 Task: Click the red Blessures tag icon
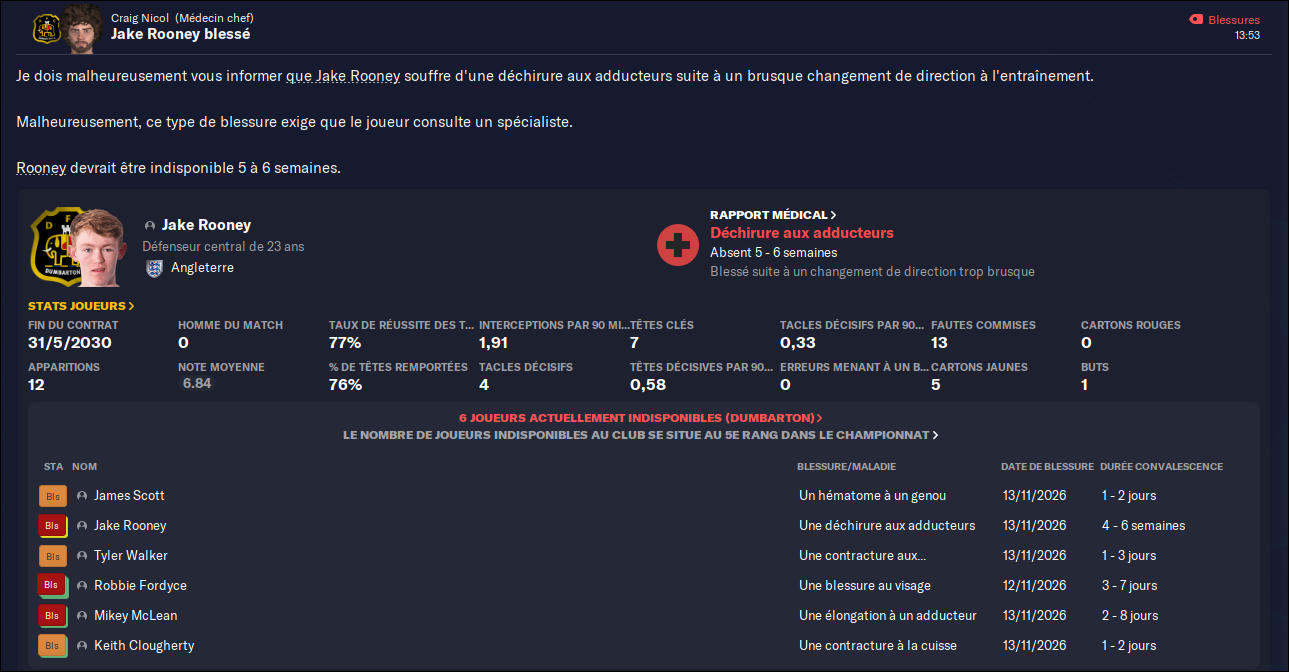pyautogui.click(x=1195, y=19)
